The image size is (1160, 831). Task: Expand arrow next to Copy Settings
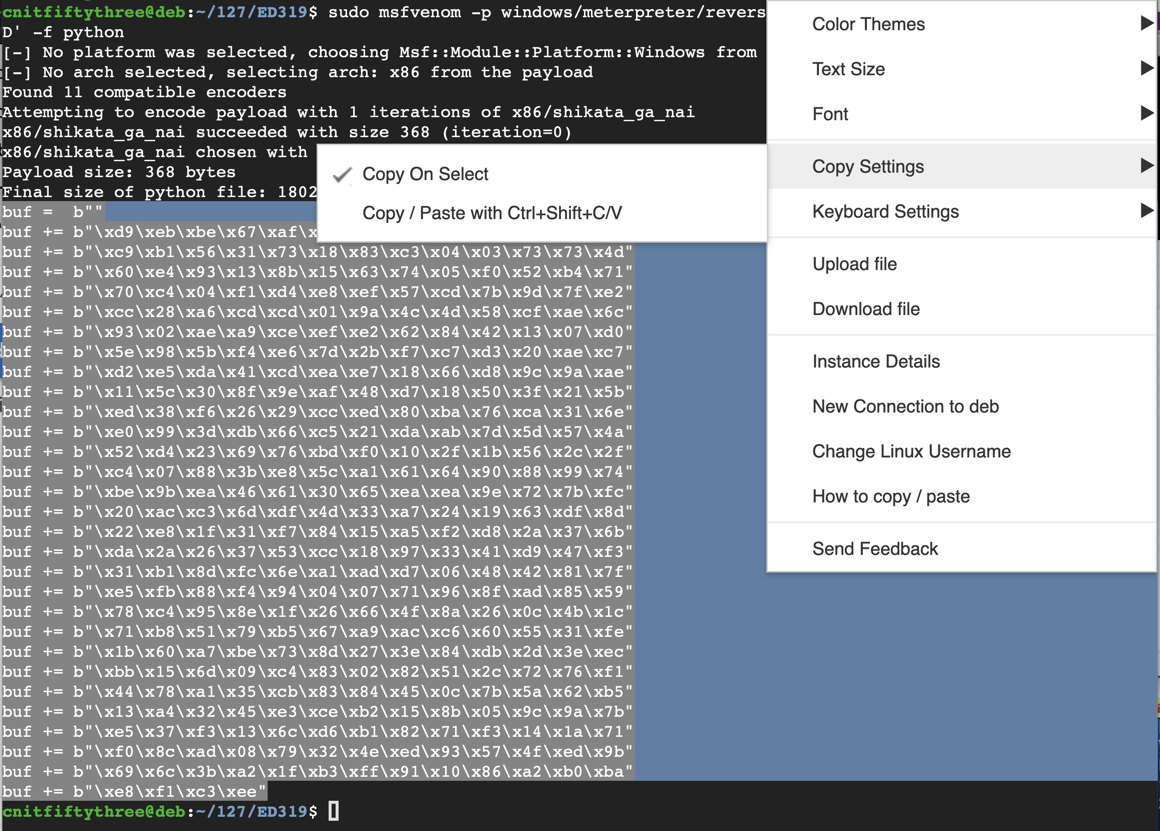[x=1146, y=166]
